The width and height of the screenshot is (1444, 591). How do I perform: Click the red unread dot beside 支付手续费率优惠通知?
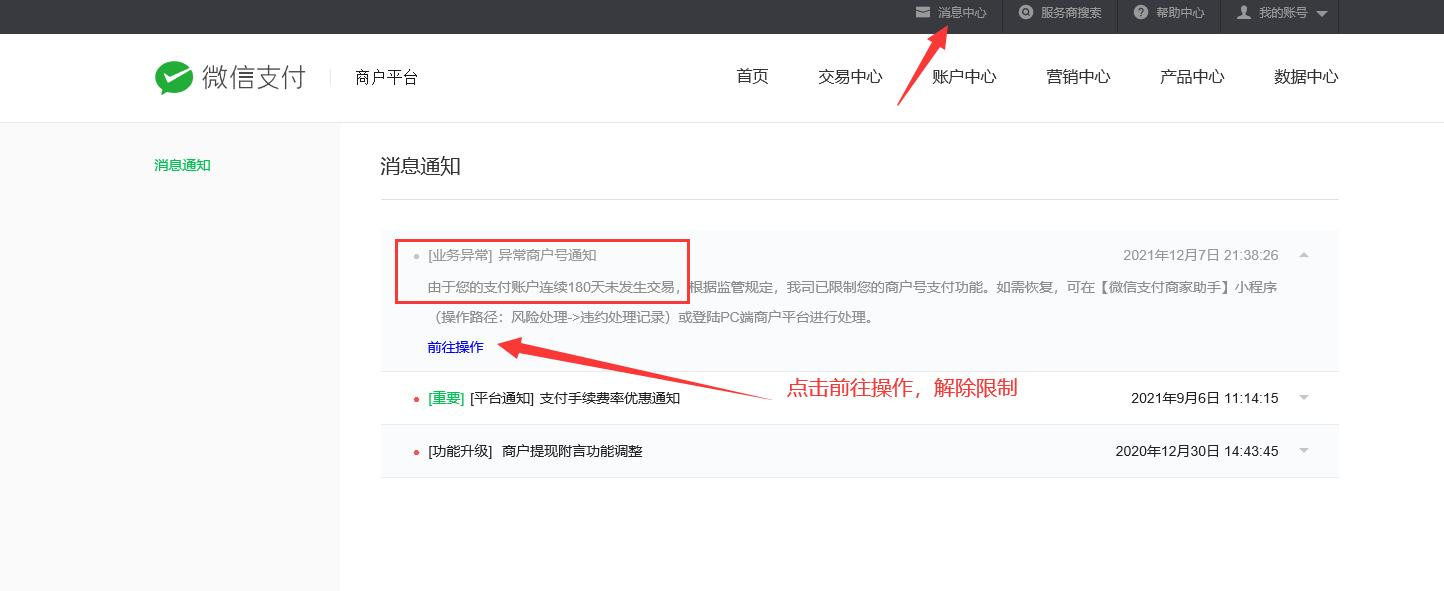click(x=416, y=399)
